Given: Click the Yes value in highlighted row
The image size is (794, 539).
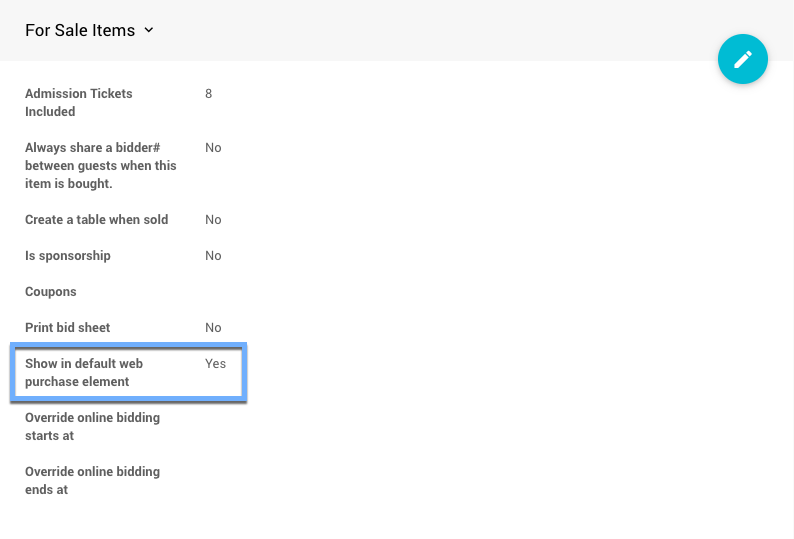Looking at the screenshot, I should 215,364.
